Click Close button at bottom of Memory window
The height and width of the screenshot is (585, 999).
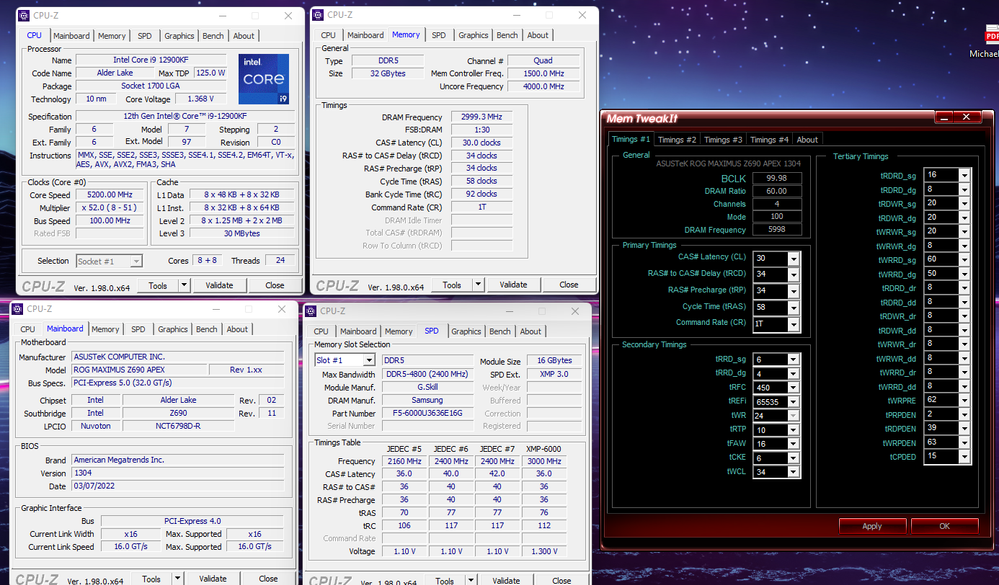[569, 284]
